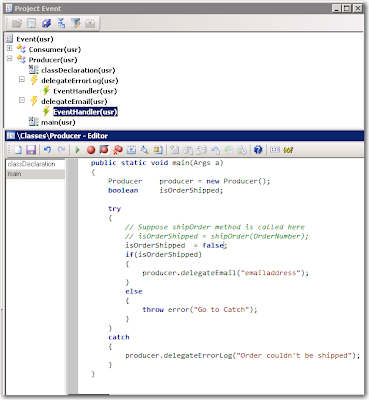Screen dimensions: 369x400
Task: Click the New document icon in editor toolbar
Action: [x=18, y=150]
